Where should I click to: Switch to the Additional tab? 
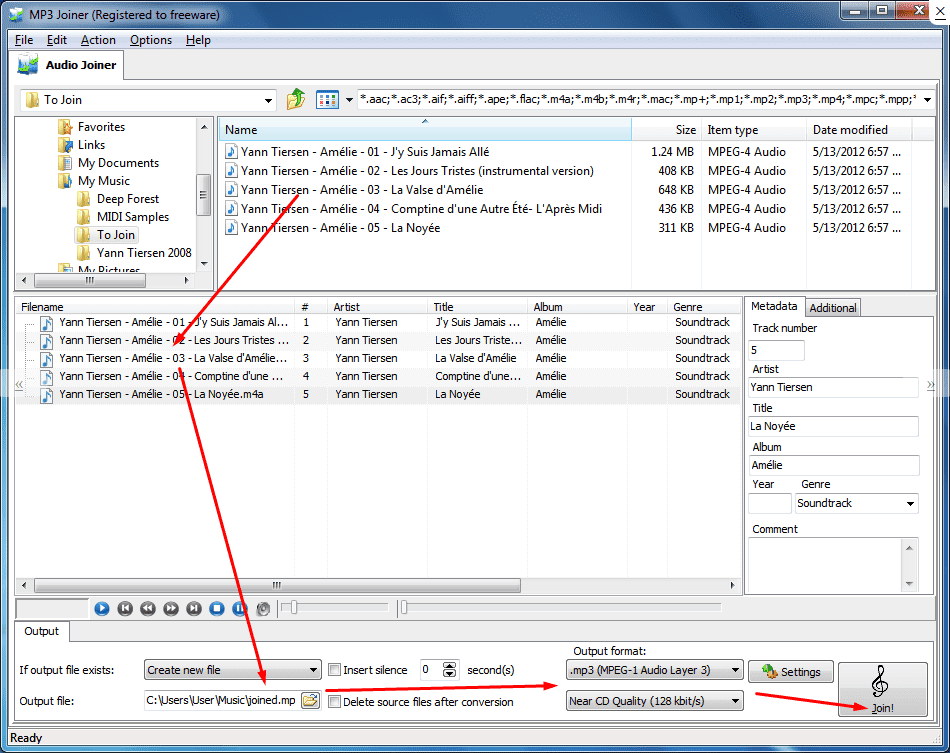point(832,308)
